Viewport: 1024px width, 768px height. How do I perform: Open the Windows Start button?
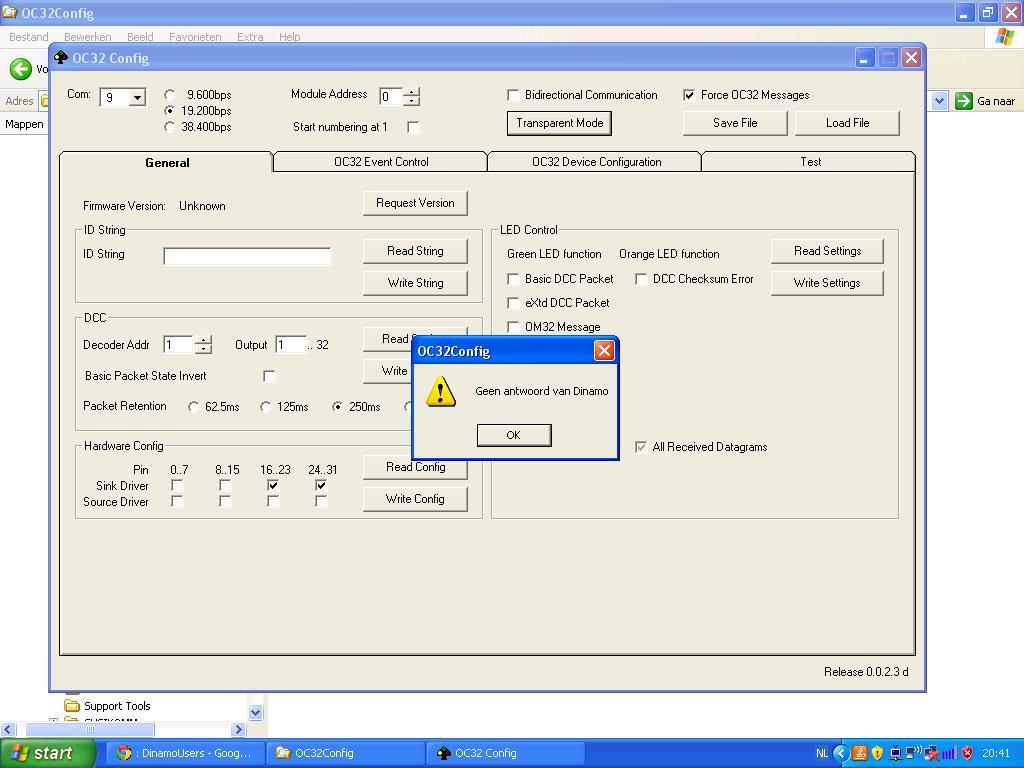[x=42, y=753]
